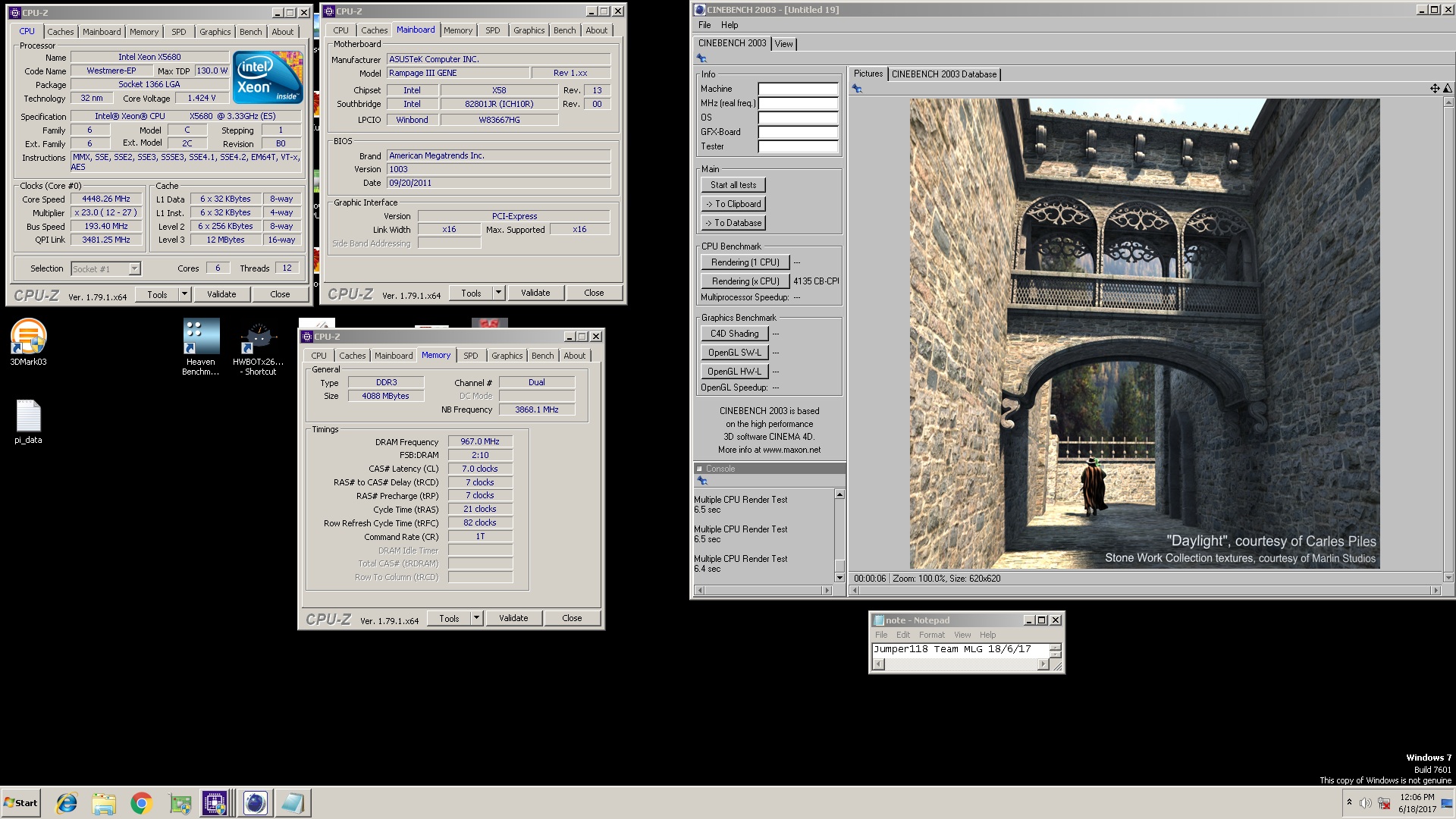This screenshot has height=819, width=1456.
Task: Click the Console collapse icon
Action: click(699, 469)
